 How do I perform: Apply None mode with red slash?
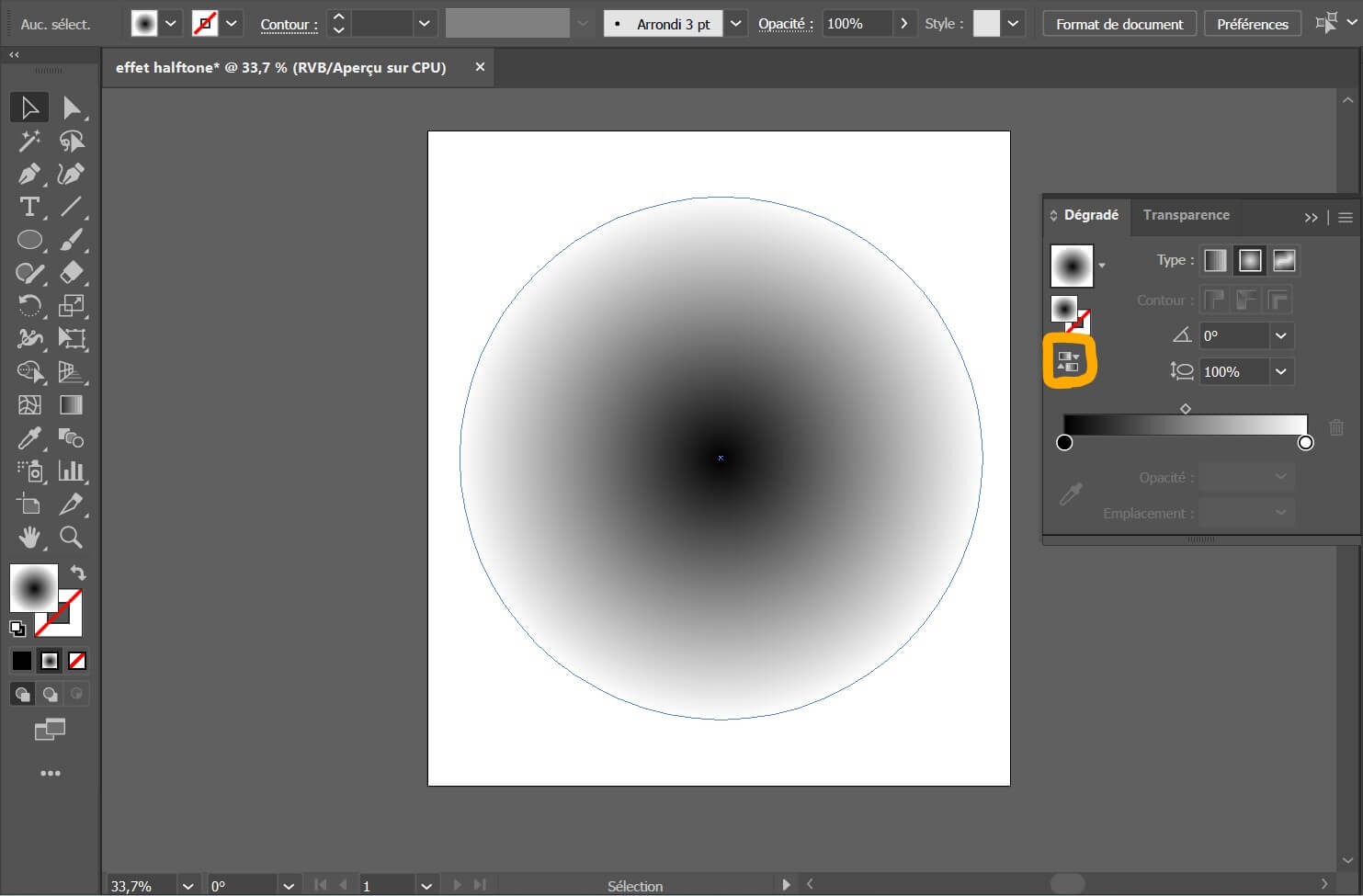pyautogui.click(x=78, y=661)
